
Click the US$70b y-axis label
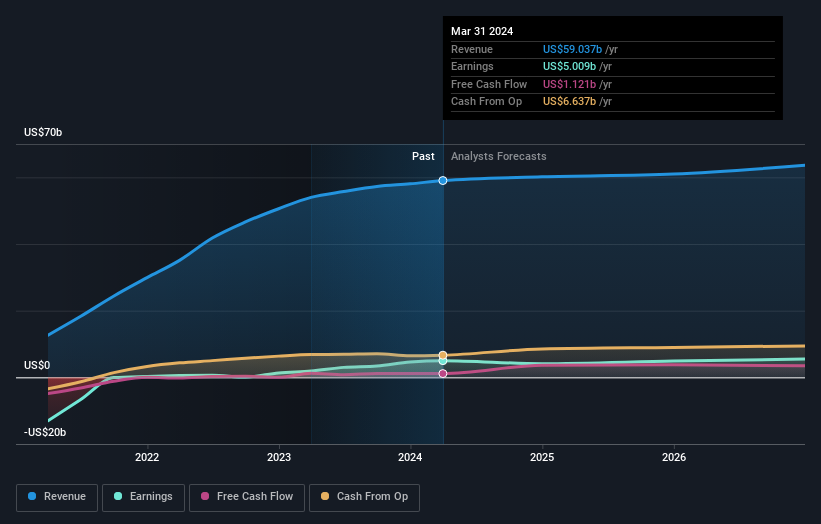[x=43, y=132]
